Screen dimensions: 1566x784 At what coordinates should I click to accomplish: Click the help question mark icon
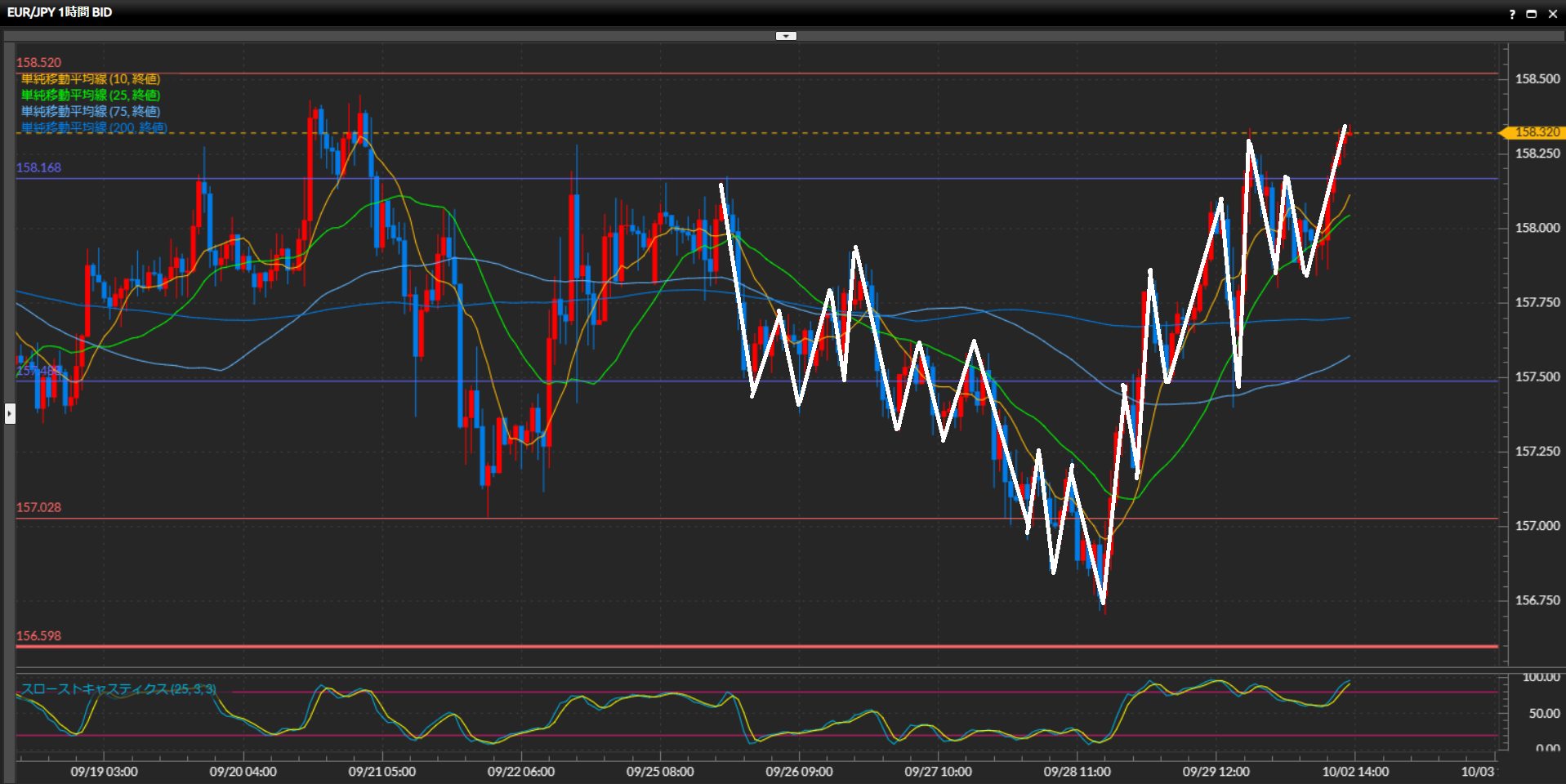[x=1512, y=14]
